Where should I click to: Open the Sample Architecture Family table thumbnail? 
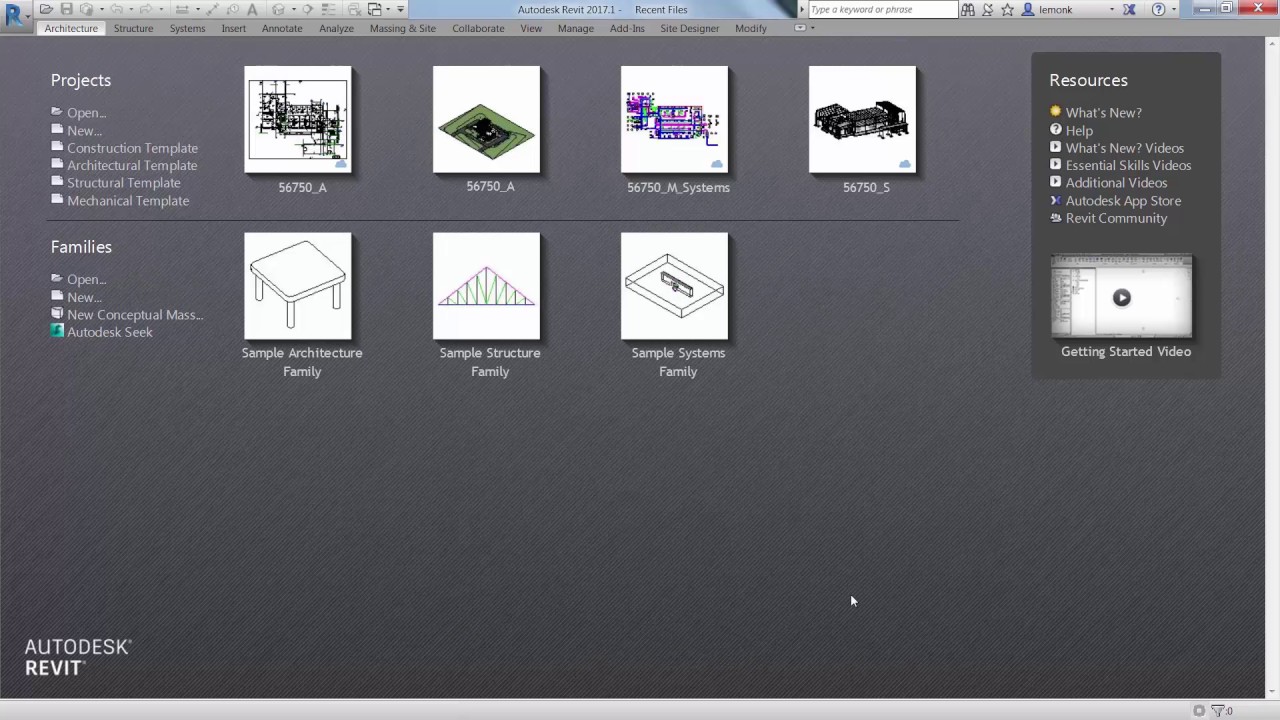pyautogui.click(x=298, y=286)
